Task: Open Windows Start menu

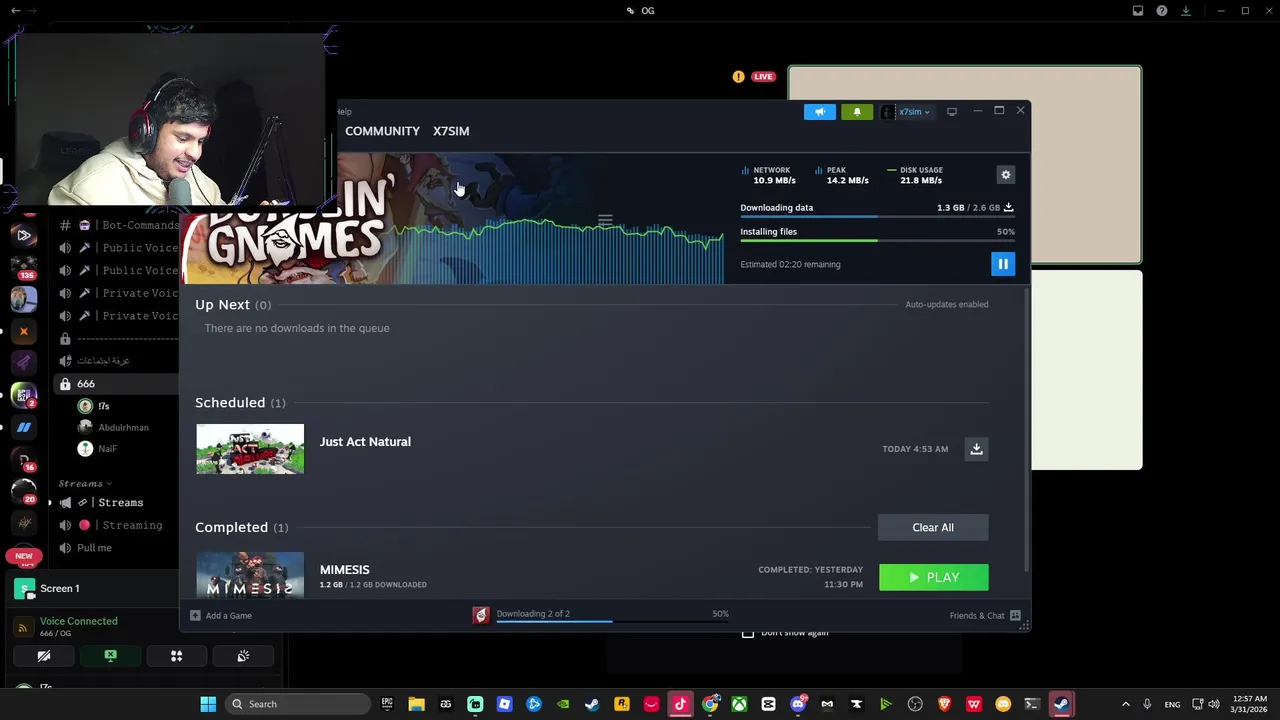Action: click(208, 704)
